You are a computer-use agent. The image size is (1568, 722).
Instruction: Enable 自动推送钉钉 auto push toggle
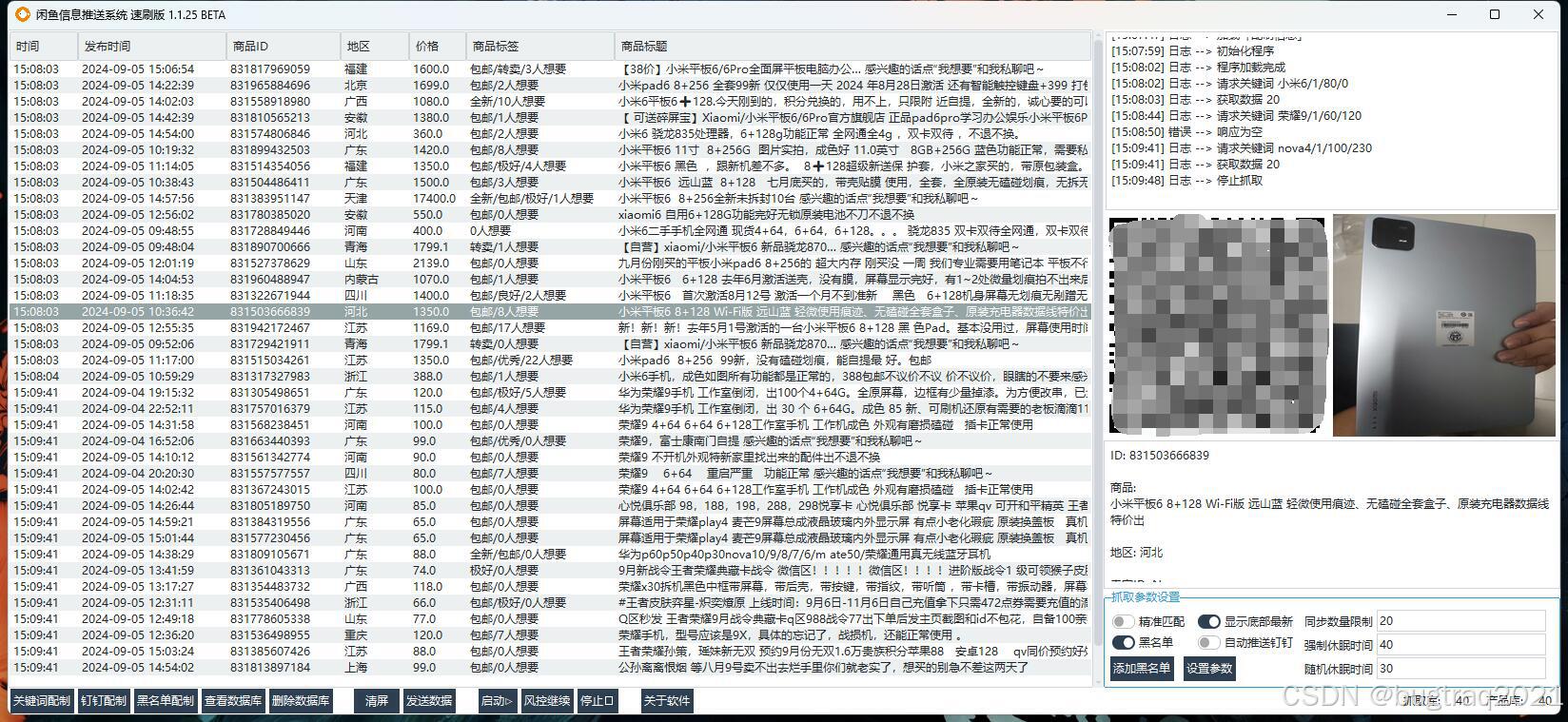(1209, 643)
